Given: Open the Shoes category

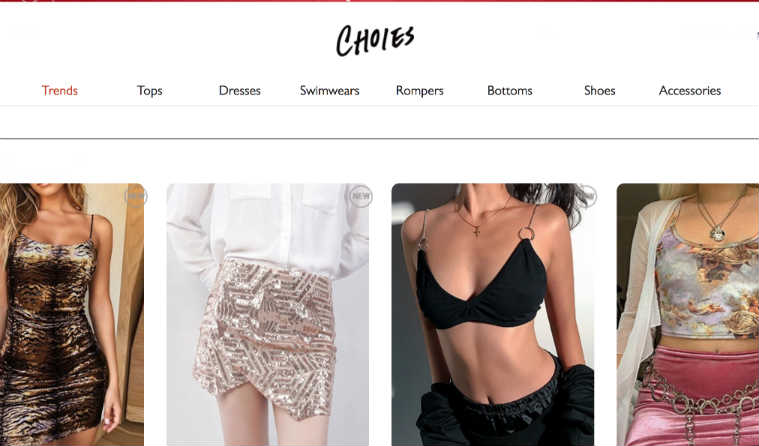Looking at the screenshot, I should click(x=600, y=91).
